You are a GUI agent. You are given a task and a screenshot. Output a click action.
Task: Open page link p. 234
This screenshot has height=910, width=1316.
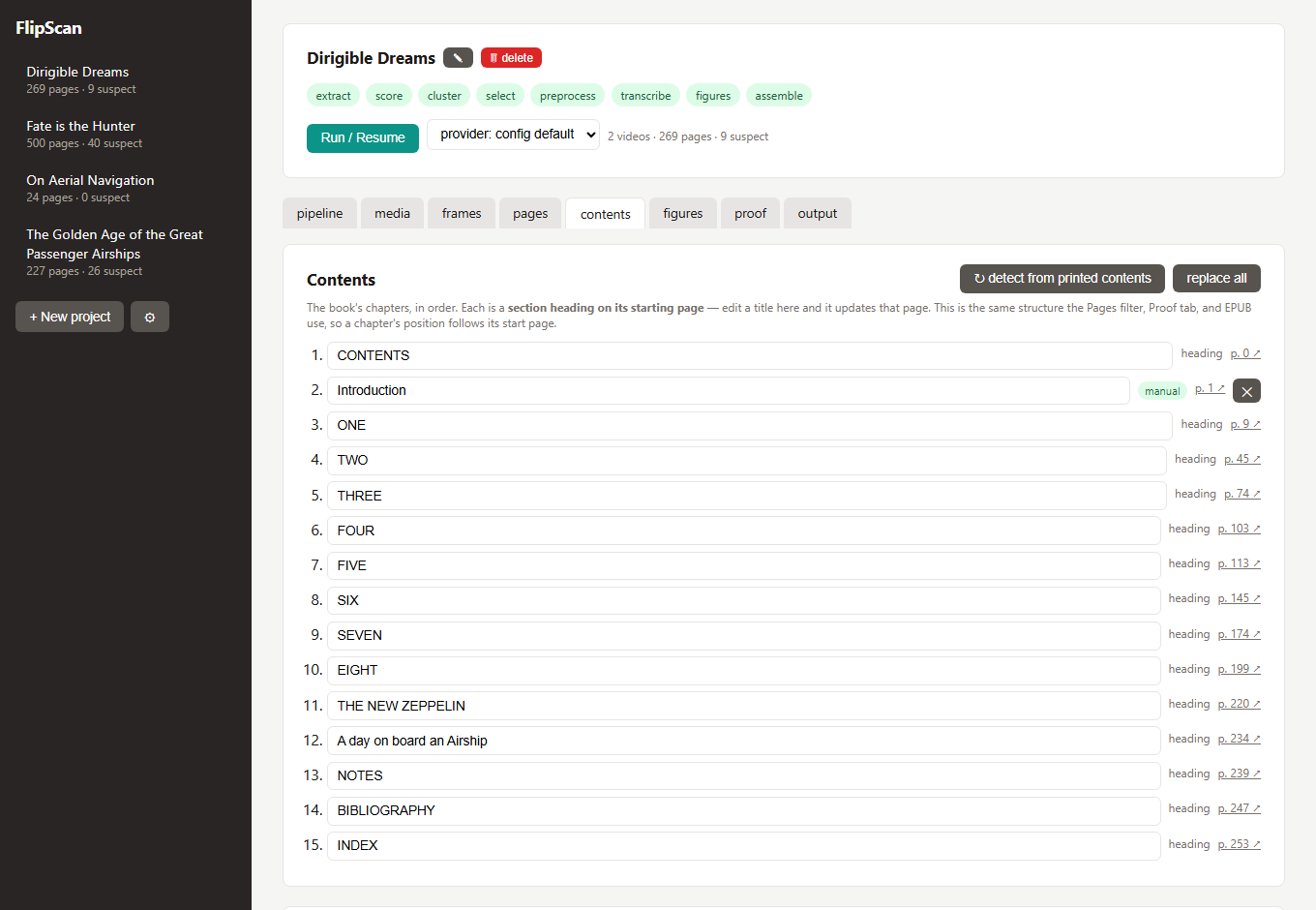[1240, 739]
